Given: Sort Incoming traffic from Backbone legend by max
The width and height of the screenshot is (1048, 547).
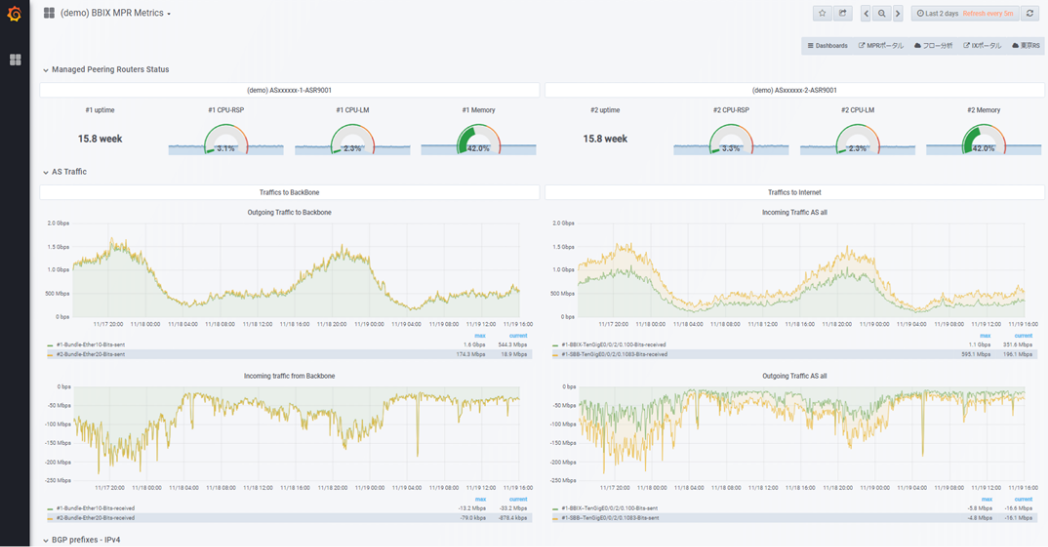Looking at the screenshot, I should pyautogui.click(x=480, y=500).
